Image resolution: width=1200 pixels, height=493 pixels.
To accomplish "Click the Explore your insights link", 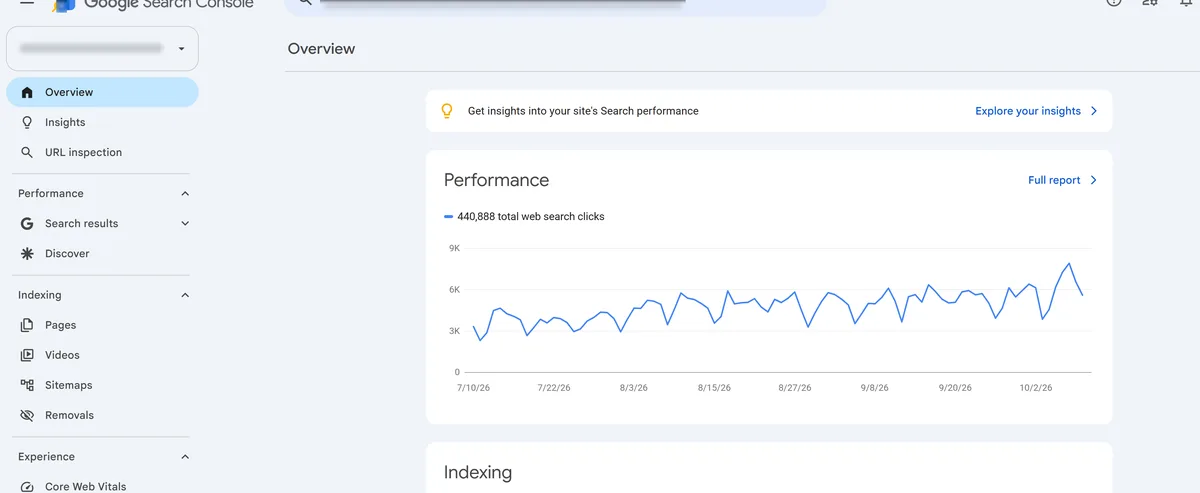I will (1028, 111).
